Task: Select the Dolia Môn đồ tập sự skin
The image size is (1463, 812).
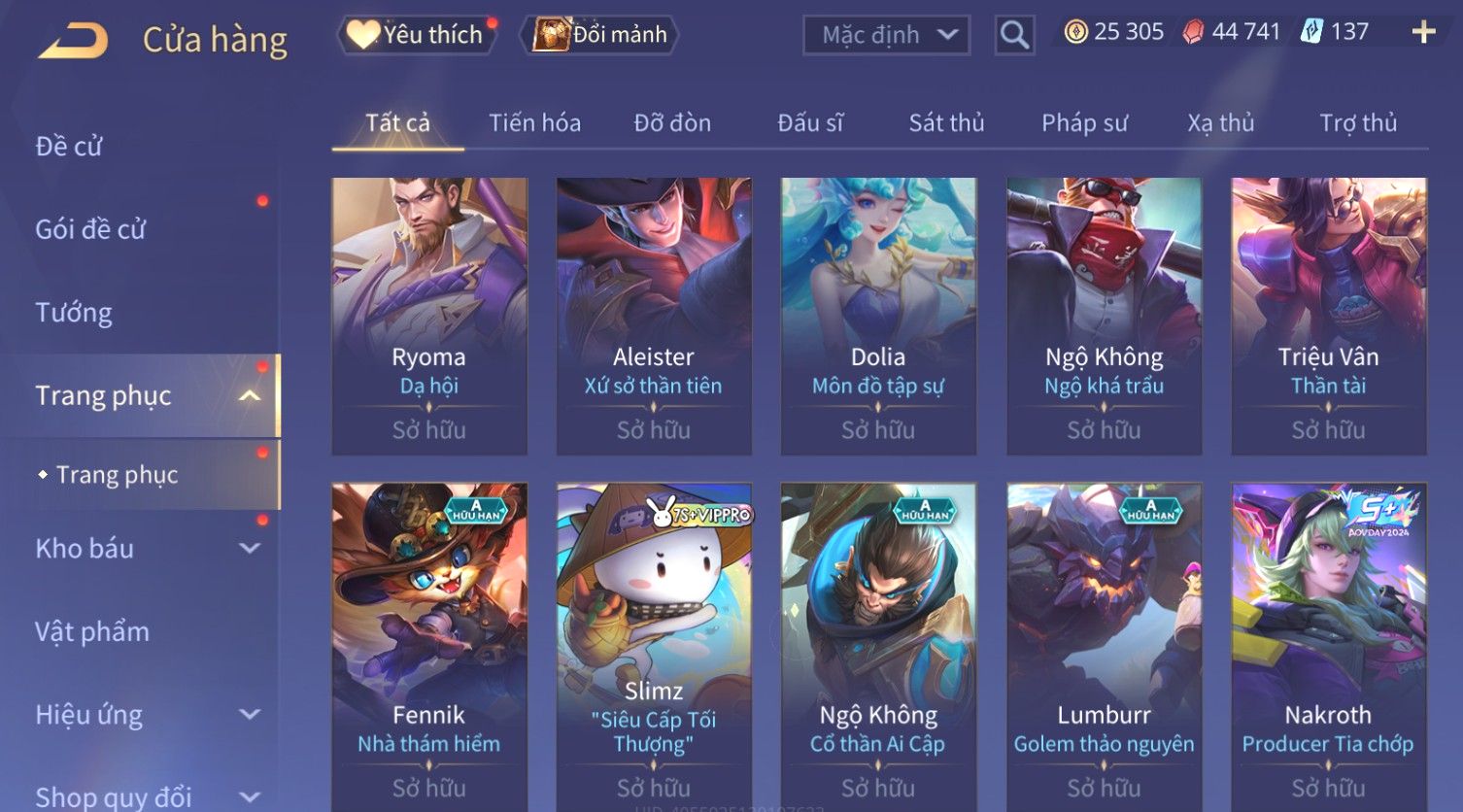Action: [x=878, y=316]
